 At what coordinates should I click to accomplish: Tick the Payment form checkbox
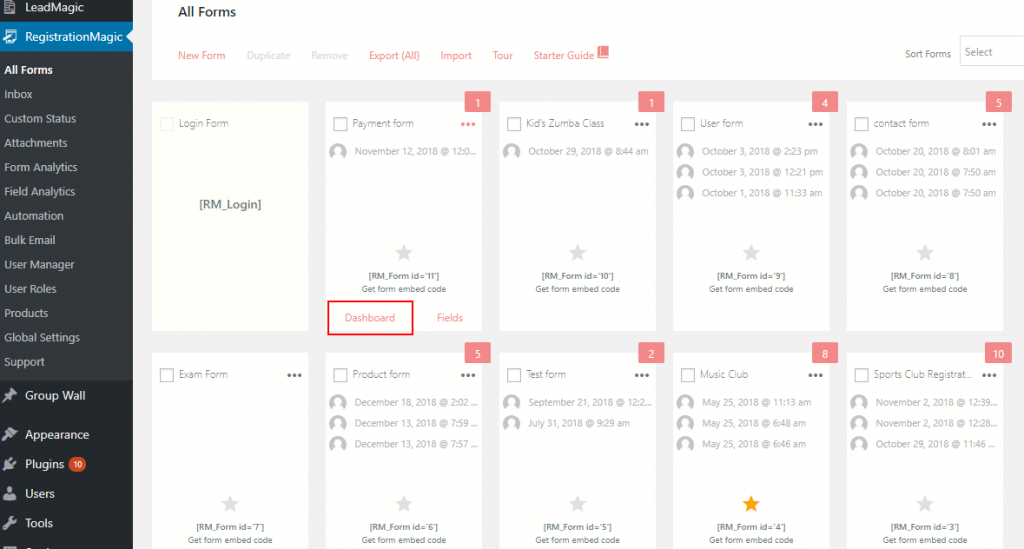pos(340,124)
